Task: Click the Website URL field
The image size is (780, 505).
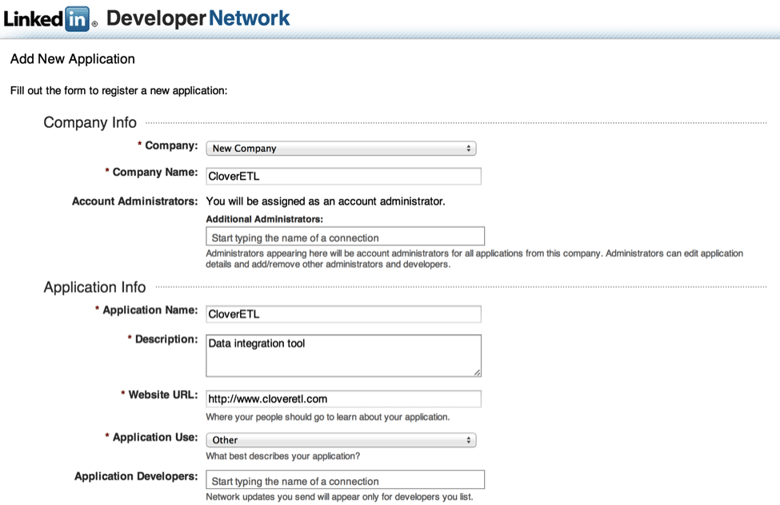Action: 343,399
